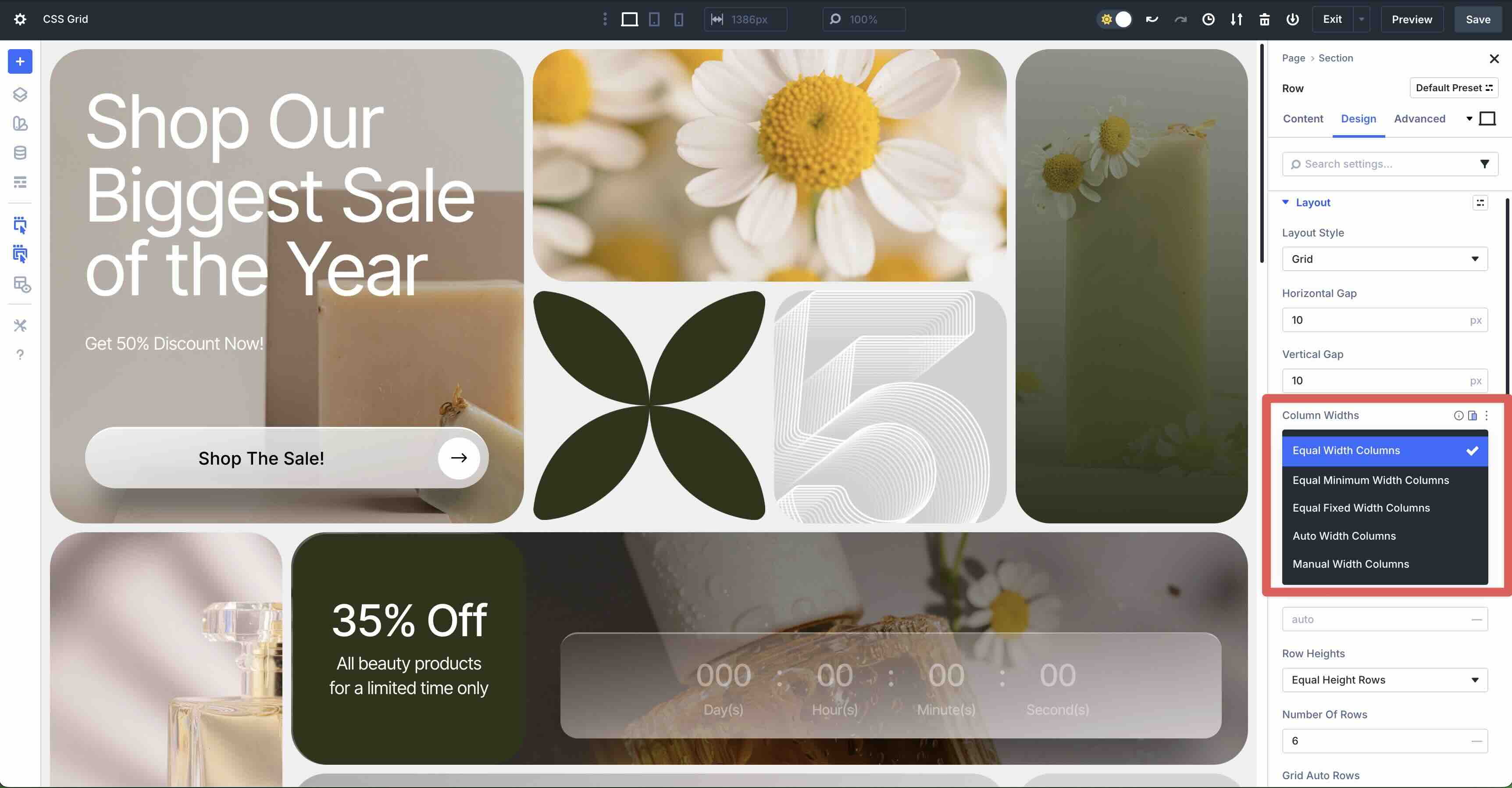Click the trash clear layout icon
The height and width of the screenshot is (788, 1512).
1264,19
